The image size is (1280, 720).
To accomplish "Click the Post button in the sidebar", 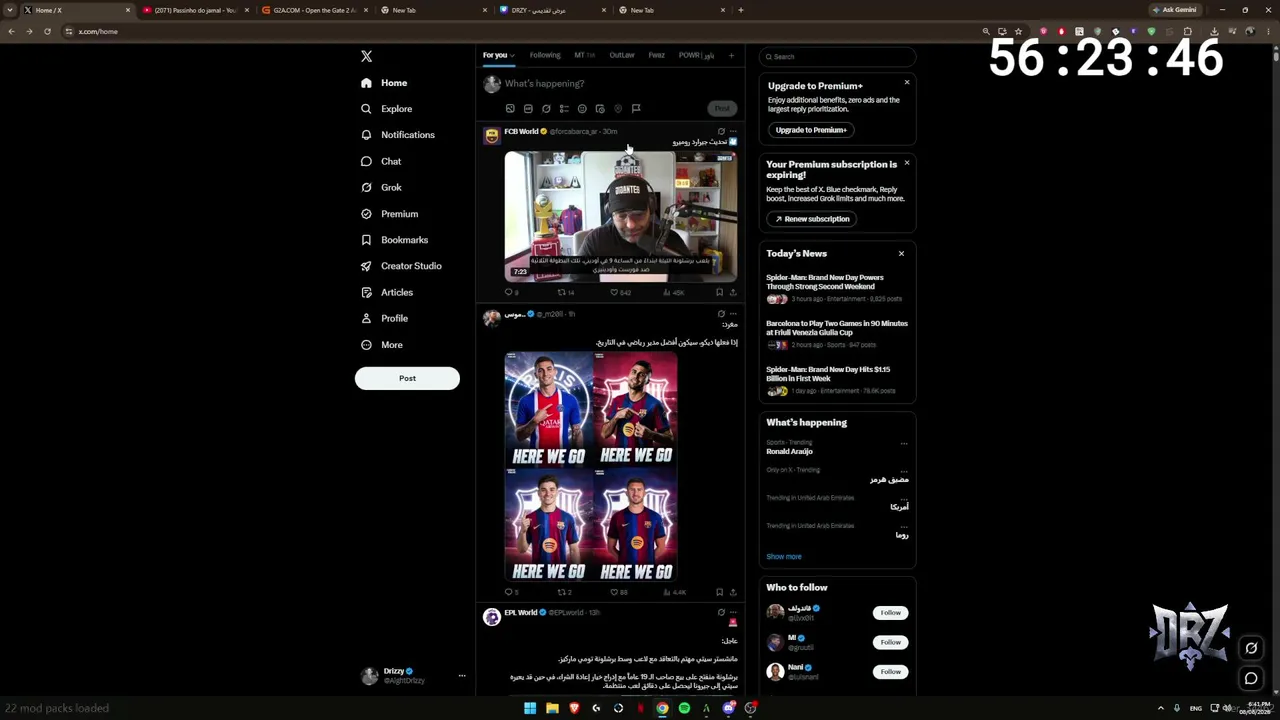I will click(407, 378).
